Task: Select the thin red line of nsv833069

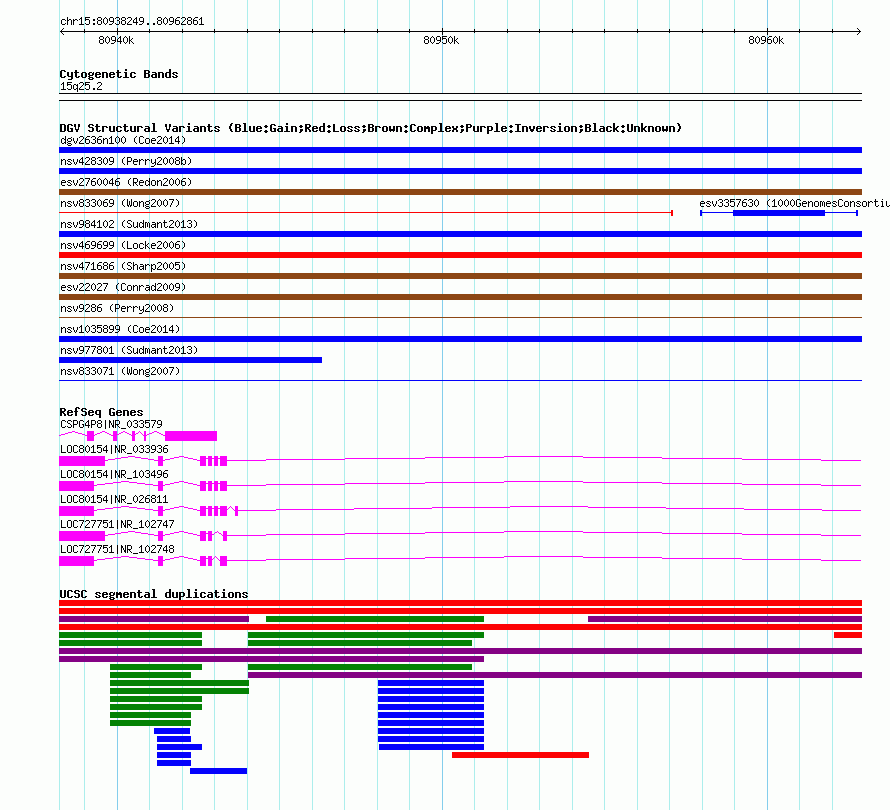Action: coord(366,213)
